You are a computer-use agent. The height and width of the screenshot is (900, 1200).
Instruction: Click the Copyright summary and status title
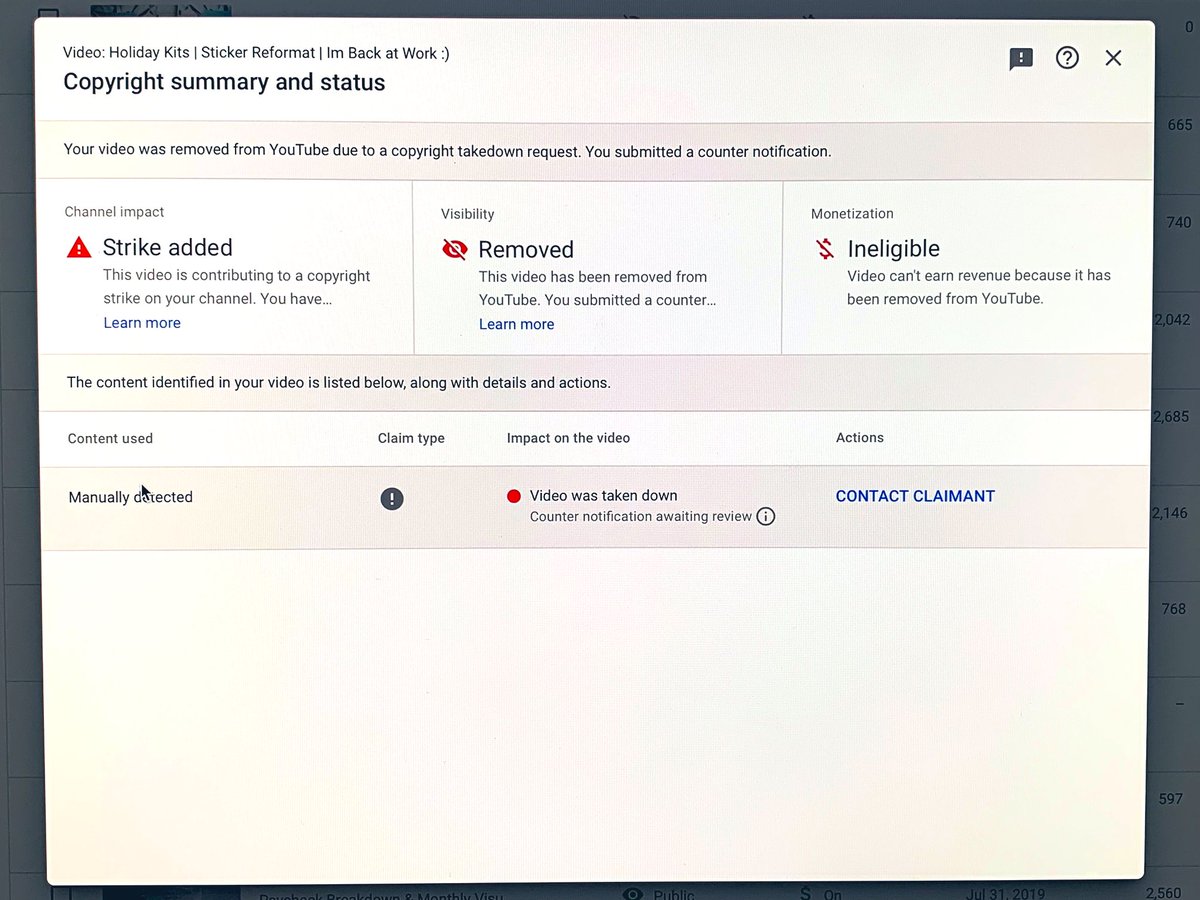tap(224, 82)
